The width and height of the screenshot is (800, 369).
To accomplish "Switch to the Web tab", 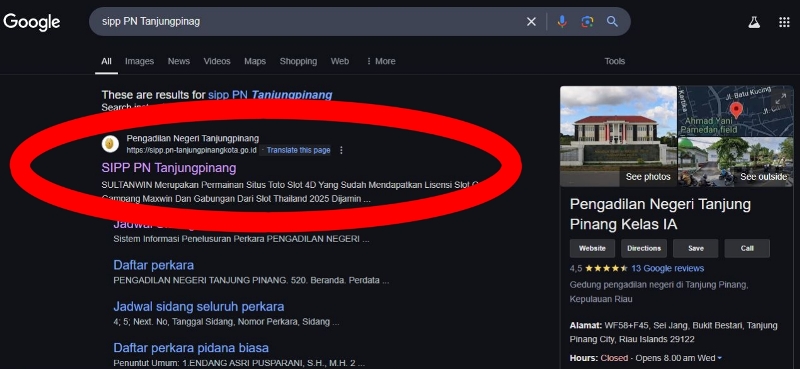I will point(340,61).
